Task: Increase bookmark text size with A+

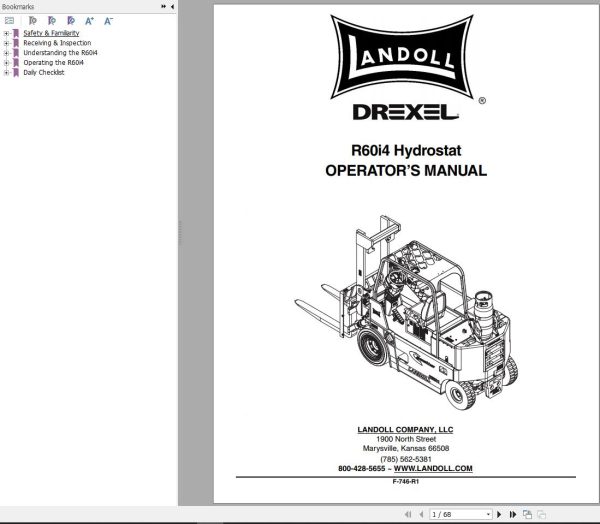Action: (90, 21)
